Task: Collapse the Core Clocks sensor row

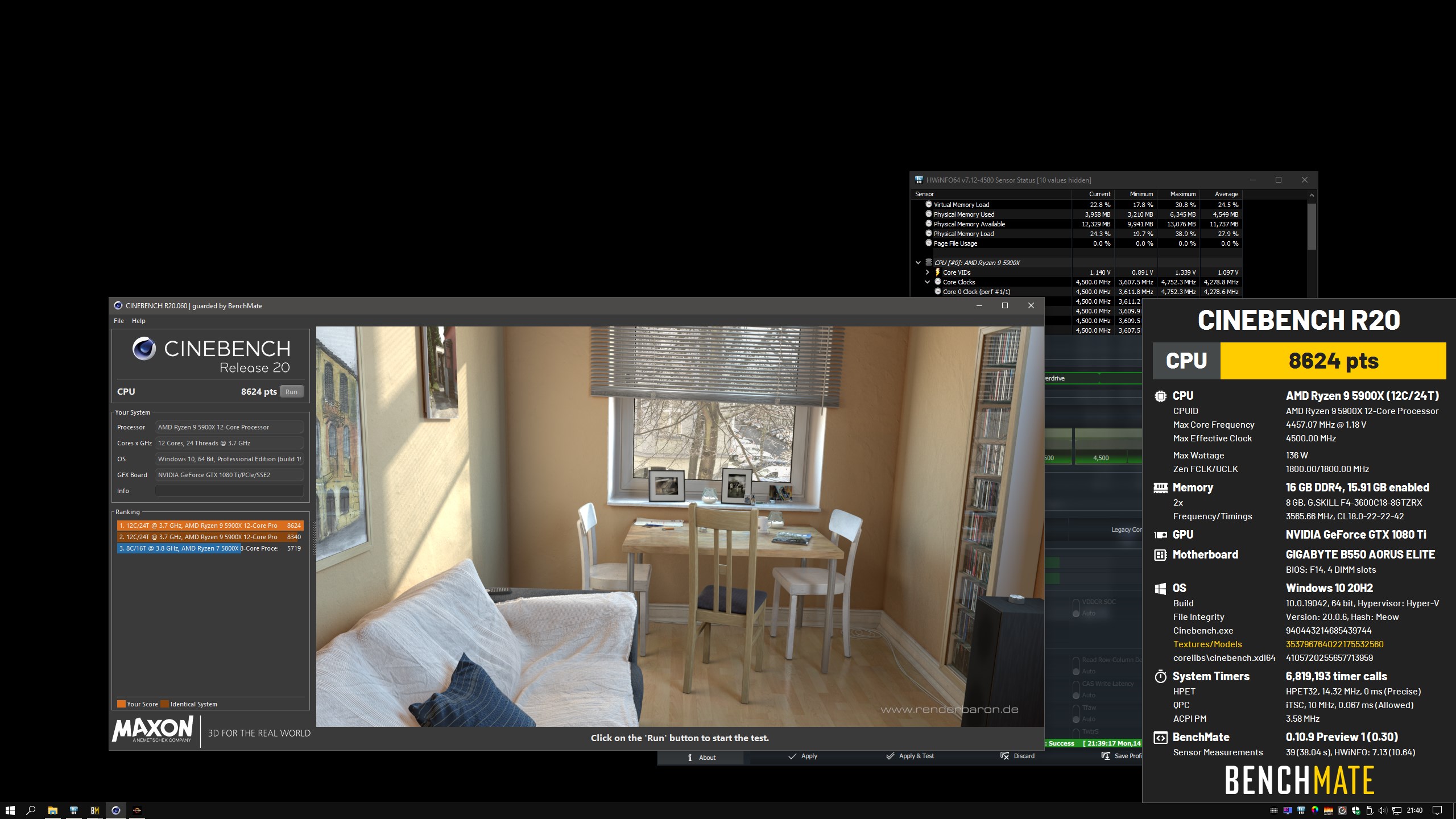Action: (x=927, y=282)
